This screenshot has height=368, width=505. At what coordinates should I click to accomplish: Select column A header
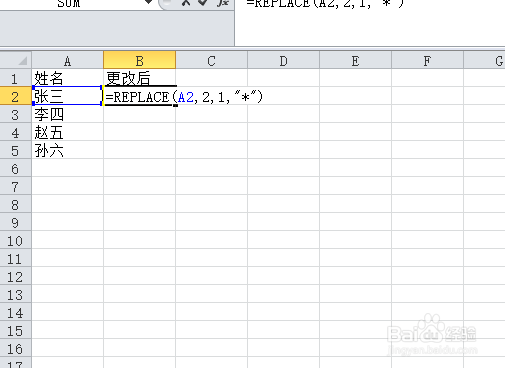tap(68, 61)
